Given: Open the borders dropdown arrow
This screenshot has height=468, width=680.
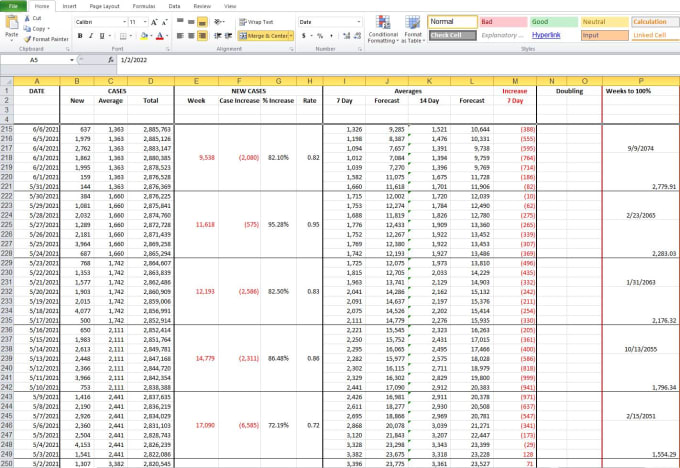Looking at the screenshot, I should pos(131,36).
